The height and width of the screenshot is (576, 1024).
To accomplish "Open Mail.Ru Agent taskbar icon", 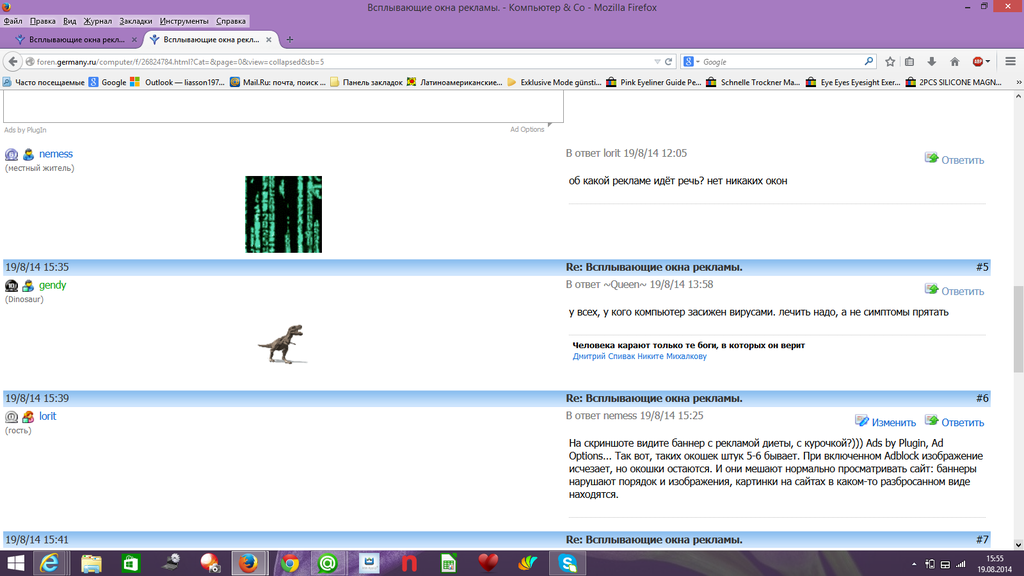I will (328, 563).
